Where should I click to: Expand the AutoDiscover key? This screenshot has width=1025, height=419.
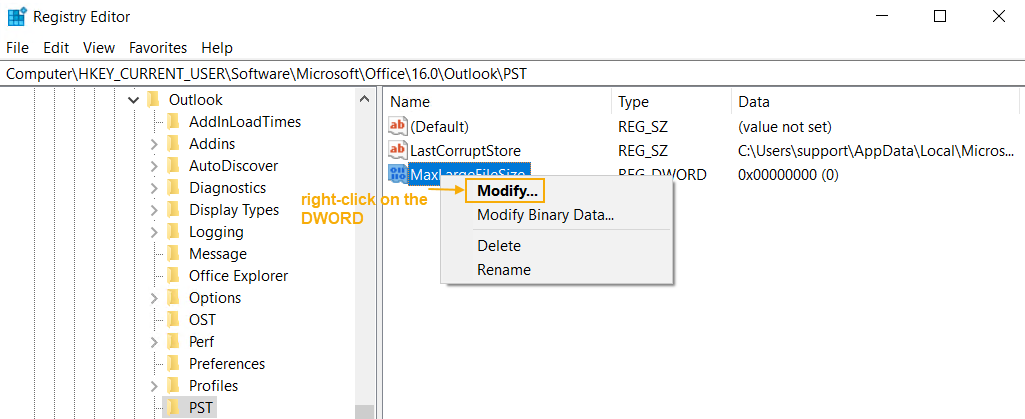pos(154,166)
